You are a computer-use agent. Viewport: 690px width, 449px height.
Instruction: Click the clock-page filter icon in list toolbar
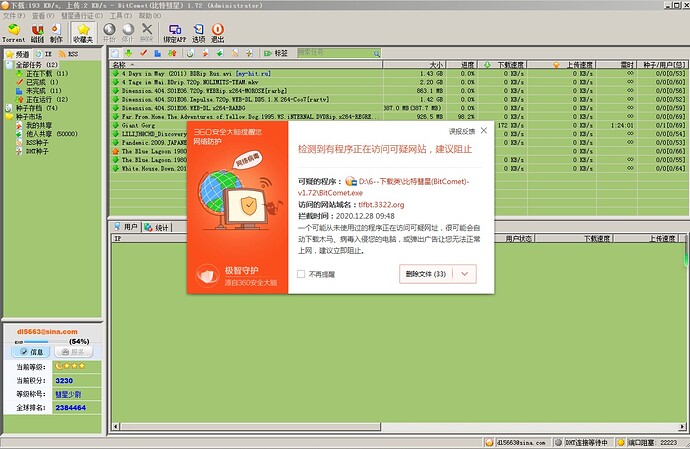190,53
